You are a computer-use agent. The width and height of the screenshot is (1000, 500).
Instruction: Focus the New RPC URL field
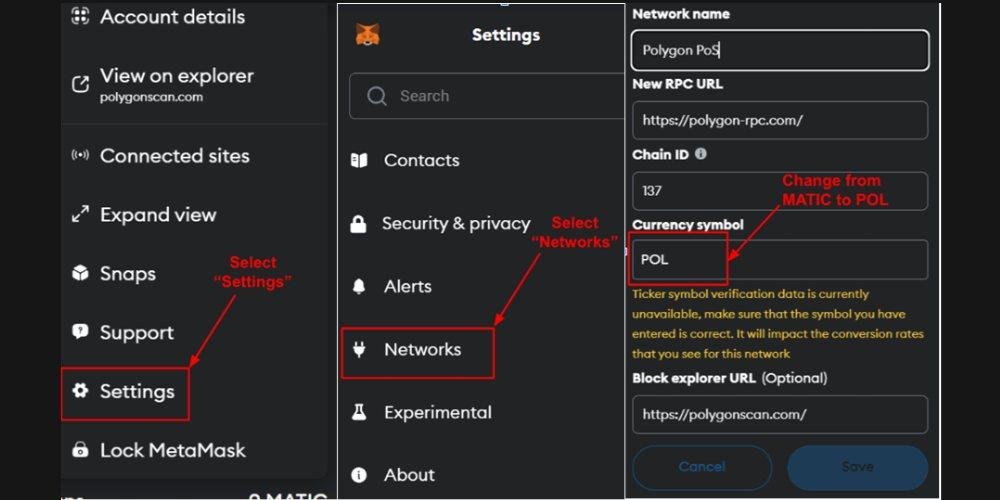pos(780,120)
